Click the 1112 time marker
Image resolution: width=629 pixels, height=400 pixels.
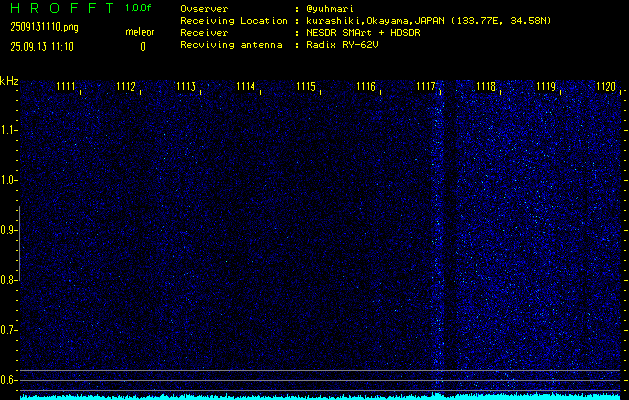pyautogui.click(x=126, y=86)
